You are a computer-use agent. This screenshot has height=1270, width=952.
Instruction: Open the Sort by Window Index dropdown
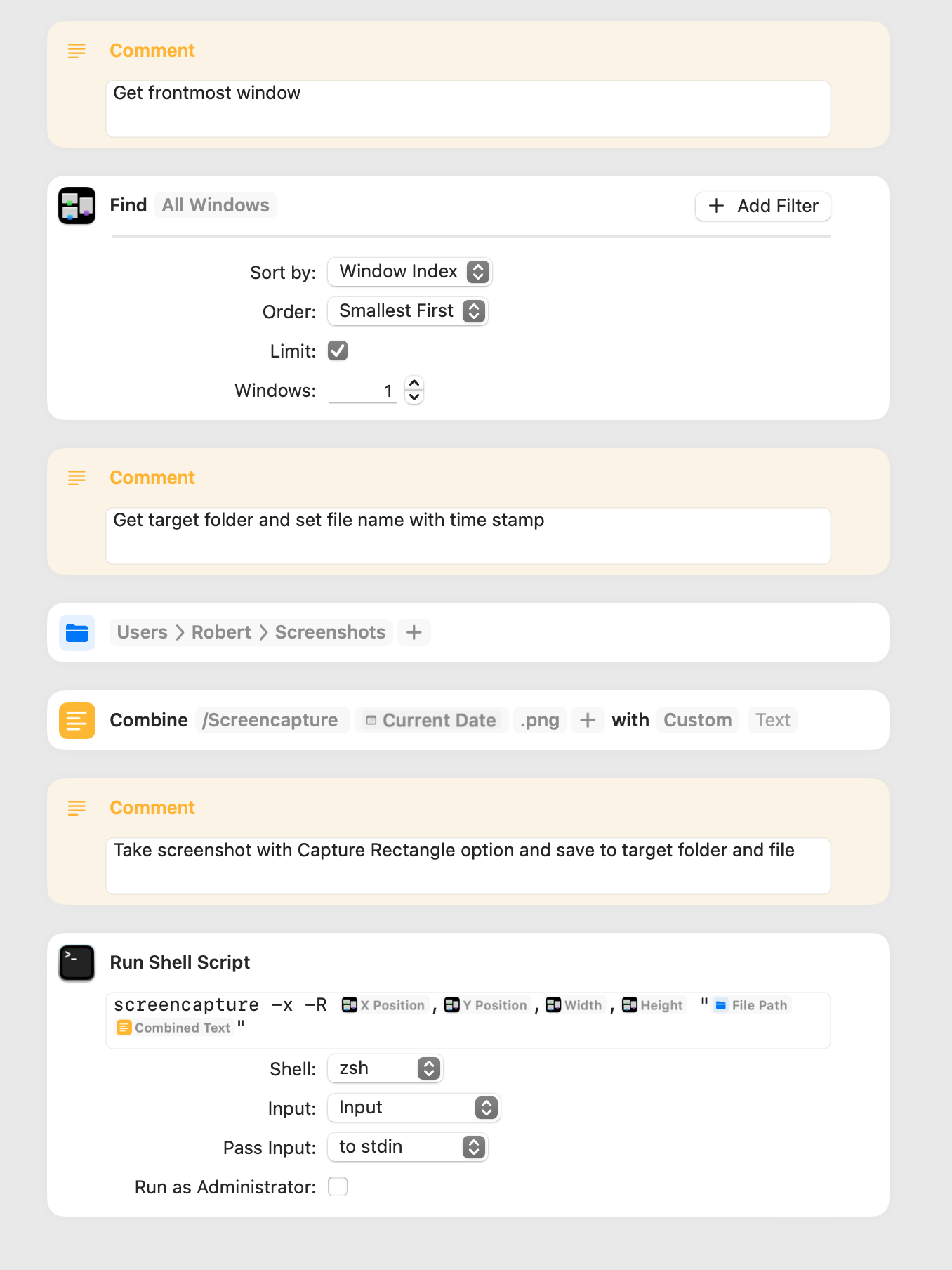coord(410,272)
